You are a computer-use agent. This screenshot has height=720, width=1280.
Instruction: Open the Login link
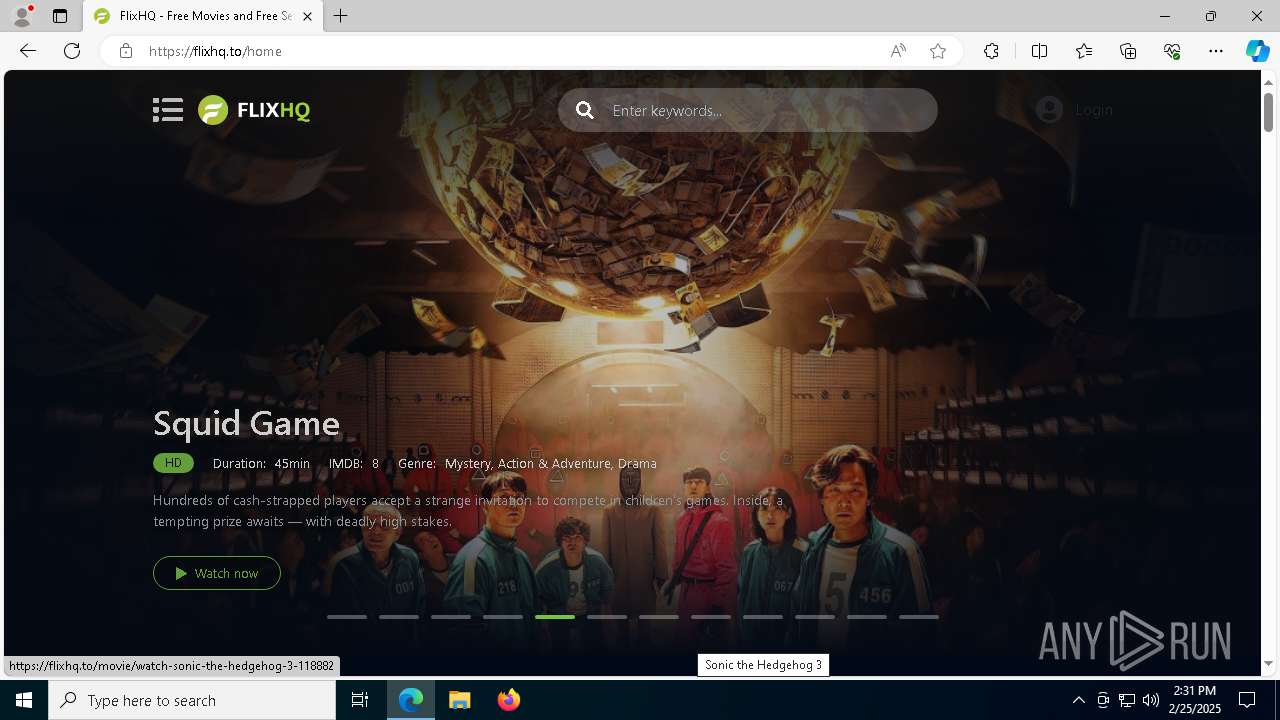[x=1075, y=110]
